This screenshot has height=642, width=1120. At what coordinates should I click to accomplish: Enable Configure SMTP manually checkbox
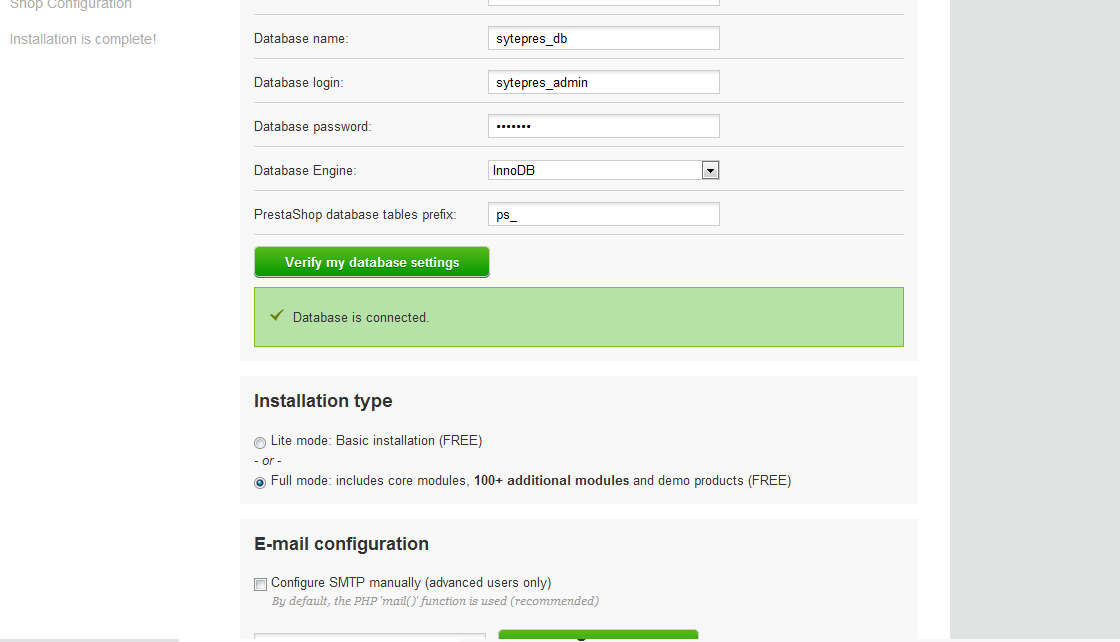pos(261,584)
